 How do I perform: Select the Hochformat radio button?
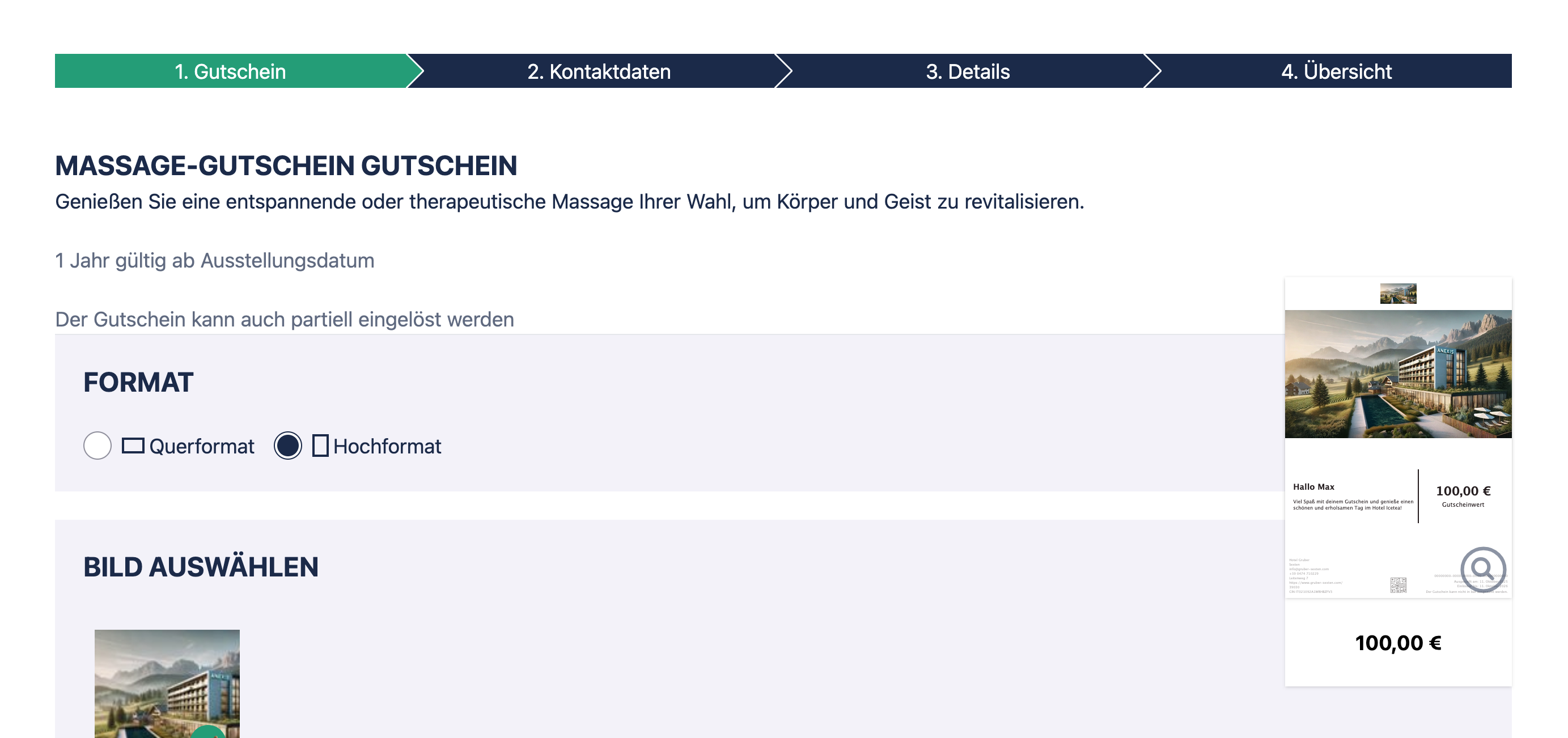(x=288, y=446)
